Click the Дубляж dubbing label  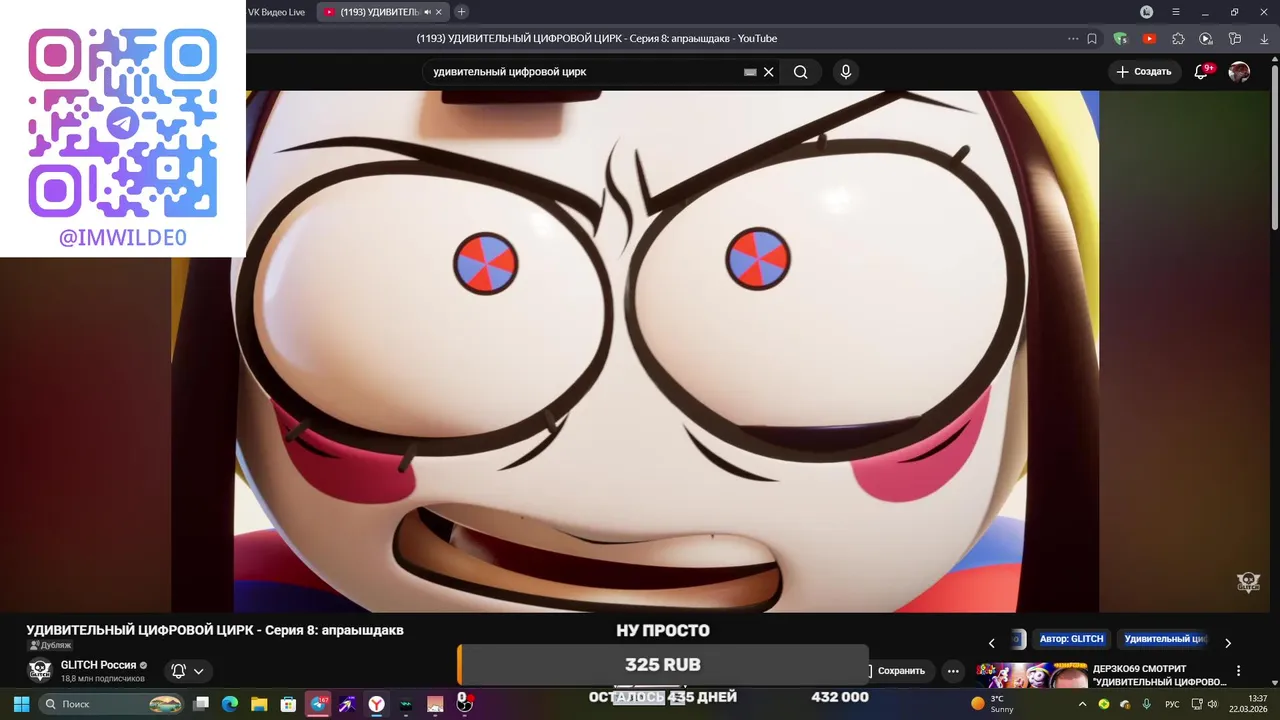click(51, 646)
